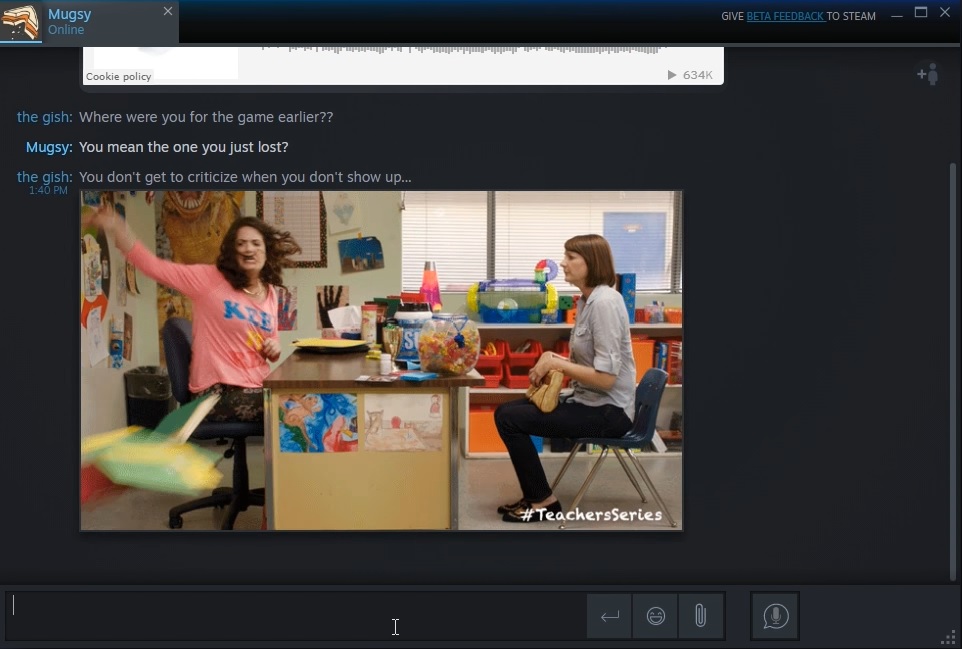
Task: Open the BETA FEEDBACK link
Action: [785, 17]
